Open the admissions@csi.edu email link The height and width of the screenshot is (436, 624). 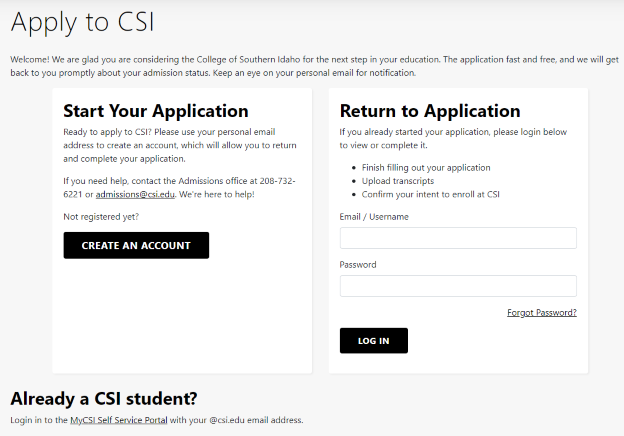(x=135, y=194)
